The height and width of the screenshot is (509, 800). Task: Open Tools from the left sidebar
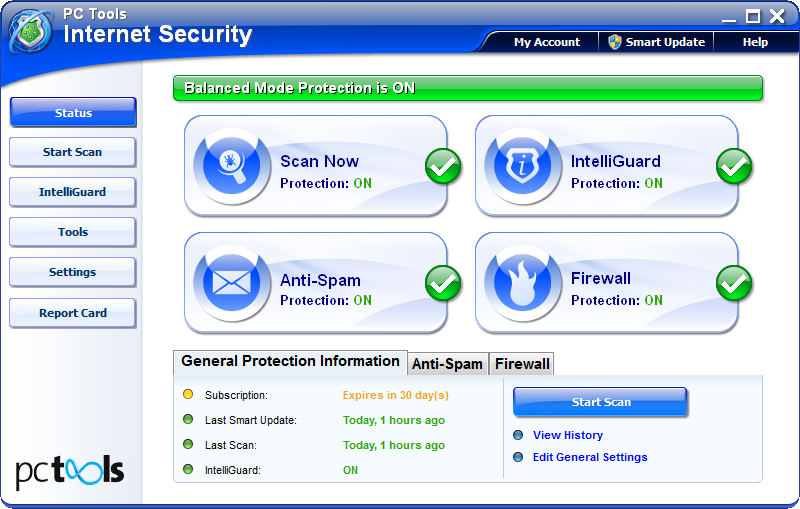73,232
